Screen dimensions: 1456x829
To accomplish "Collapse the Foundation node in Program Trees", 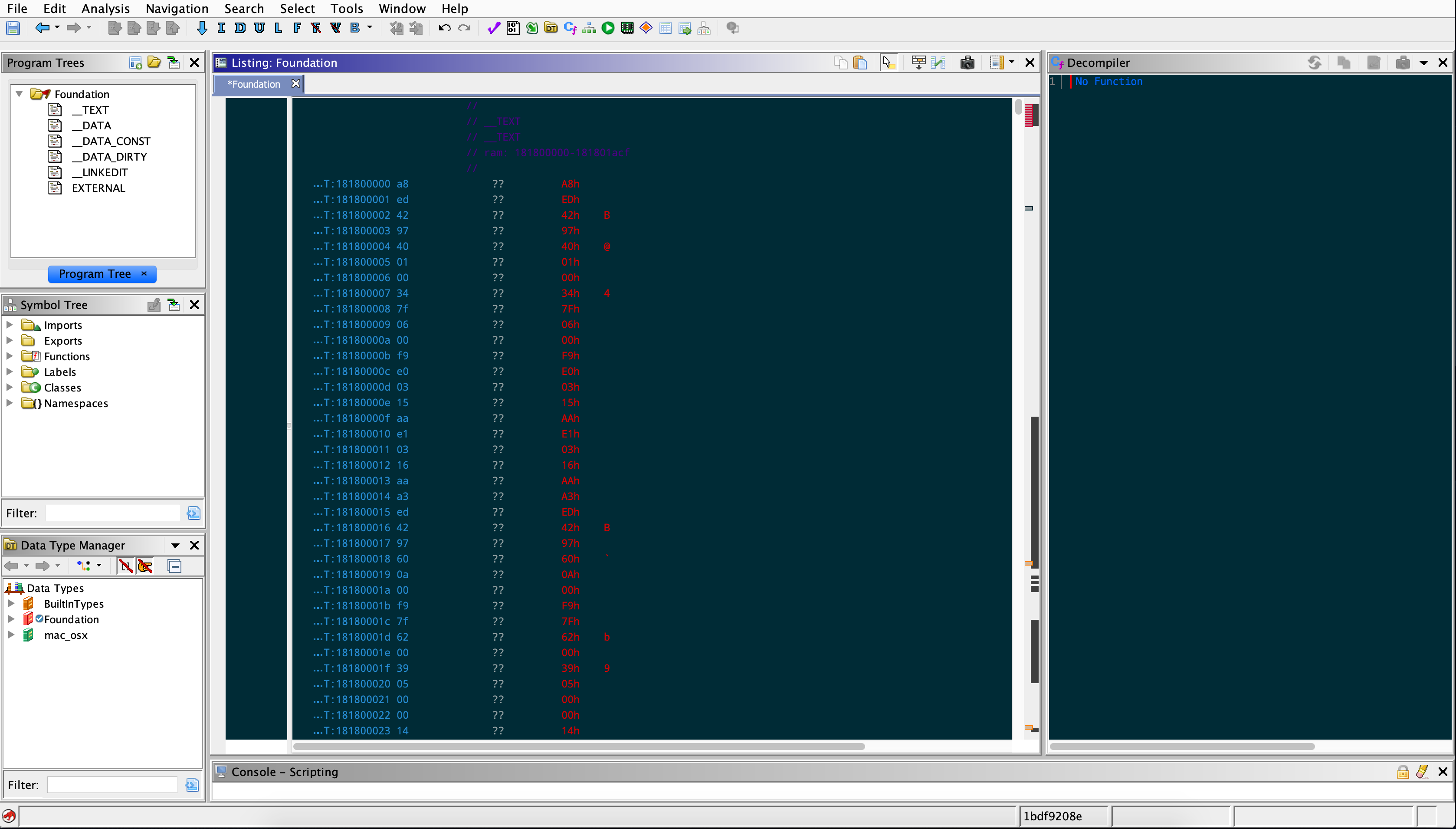I will point(20,93).
